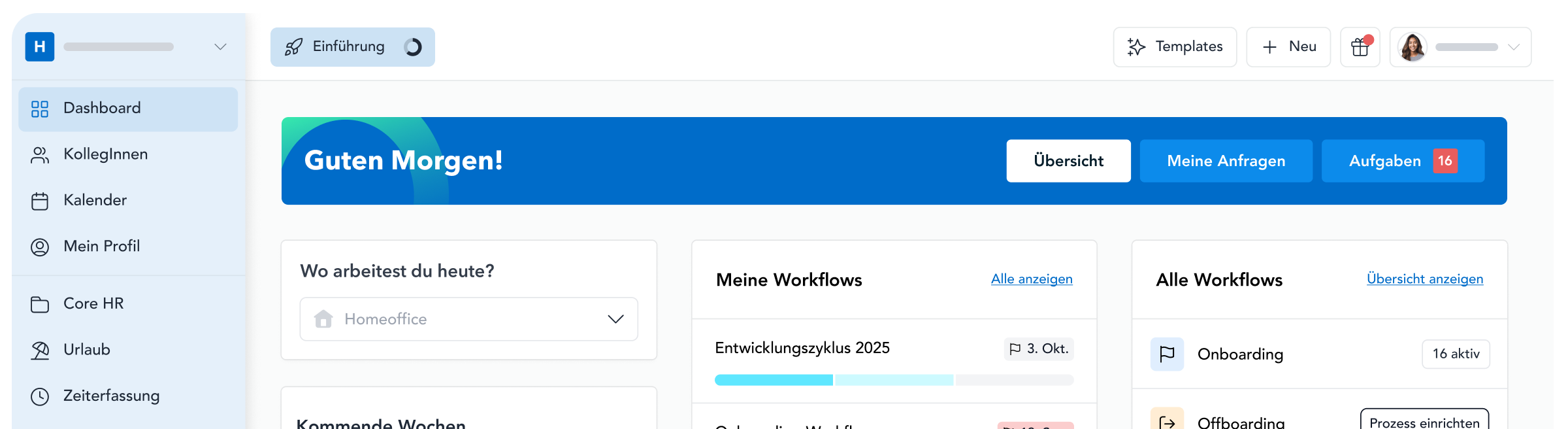Click the gift box notification icon

pyautogui.click(x=1360, y=47)
